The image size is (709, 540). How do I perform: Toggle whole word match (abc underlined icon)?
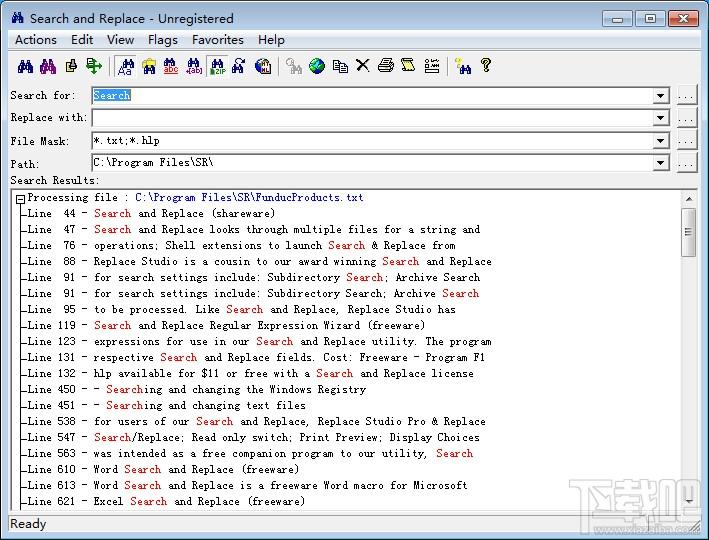[x=171, y=66]
